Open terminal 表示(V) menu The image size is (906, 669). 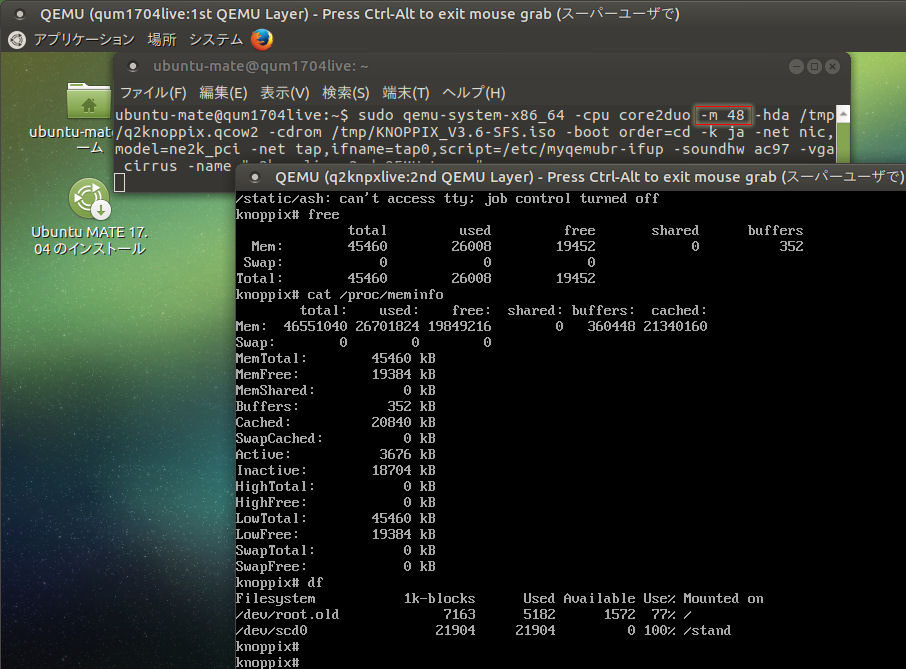tap(285, 92)
